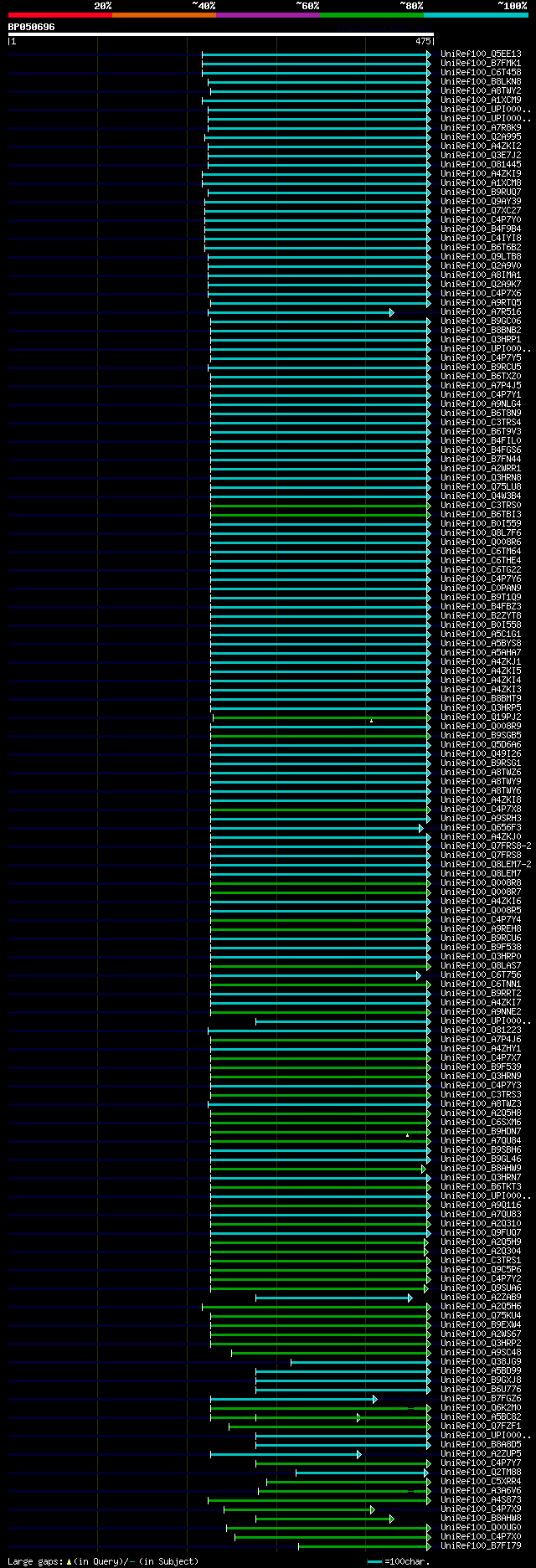The height and width of the screenshot is (1568, 536).
Task: Click the orange 20–40% legend bar
Action: click(x=163, y=15)
